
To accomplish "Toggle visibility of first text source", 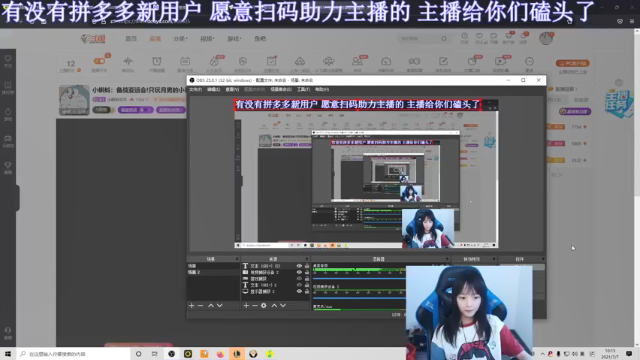I will (x=299, y=266).
